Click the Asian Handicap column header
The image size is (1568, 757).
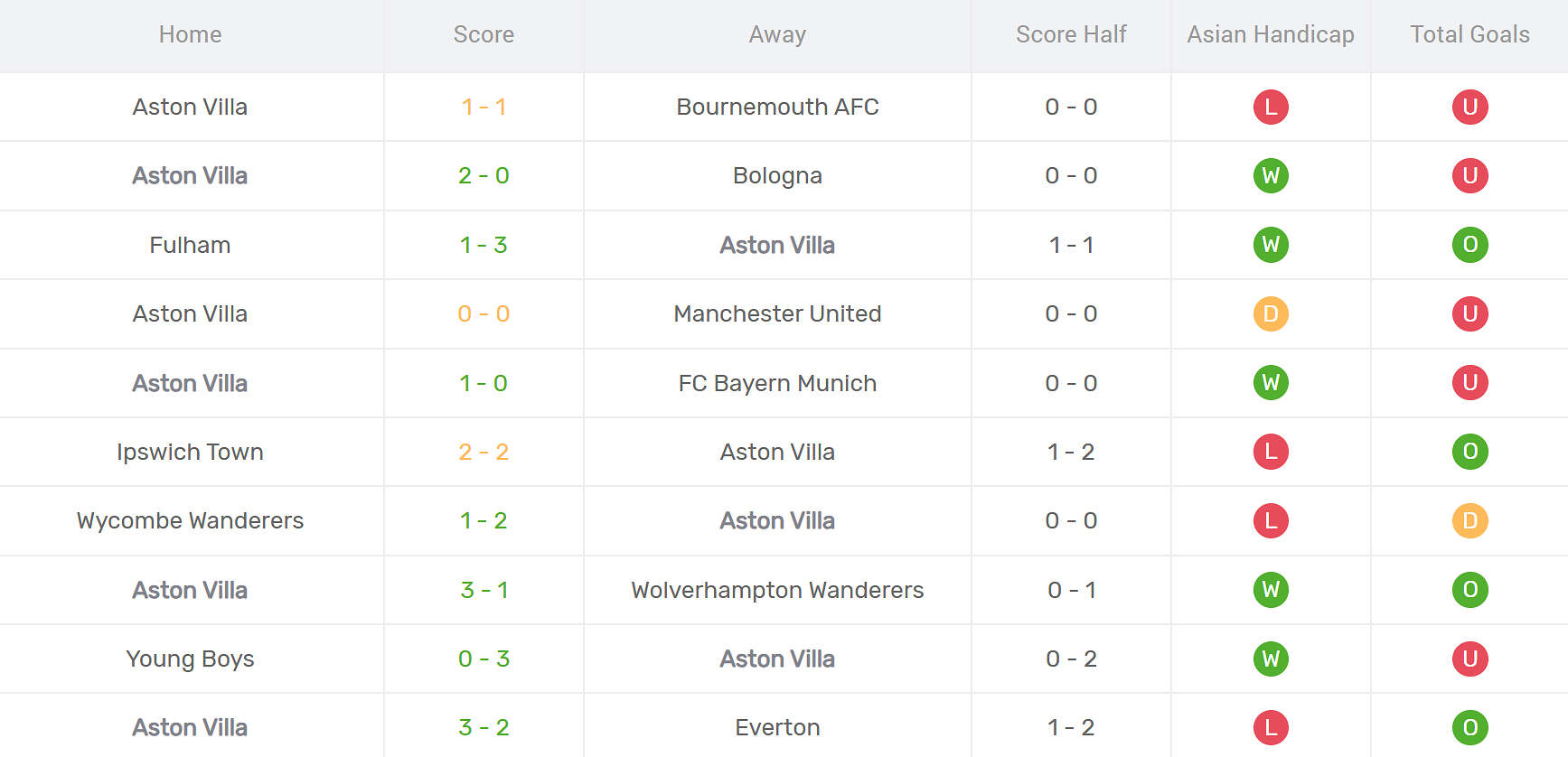click(1270, 34)
